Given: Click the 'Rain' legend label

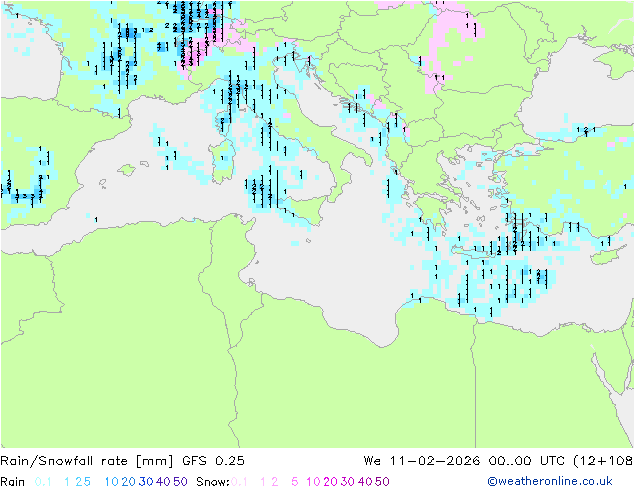Looking at the screenshot, I should [13, 482].
